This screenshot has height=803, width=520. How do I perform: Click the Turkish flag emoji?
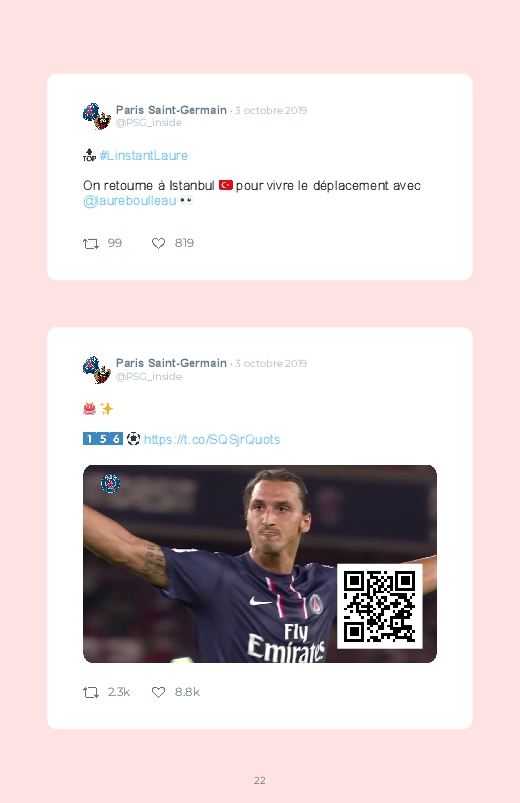(226, 185)
